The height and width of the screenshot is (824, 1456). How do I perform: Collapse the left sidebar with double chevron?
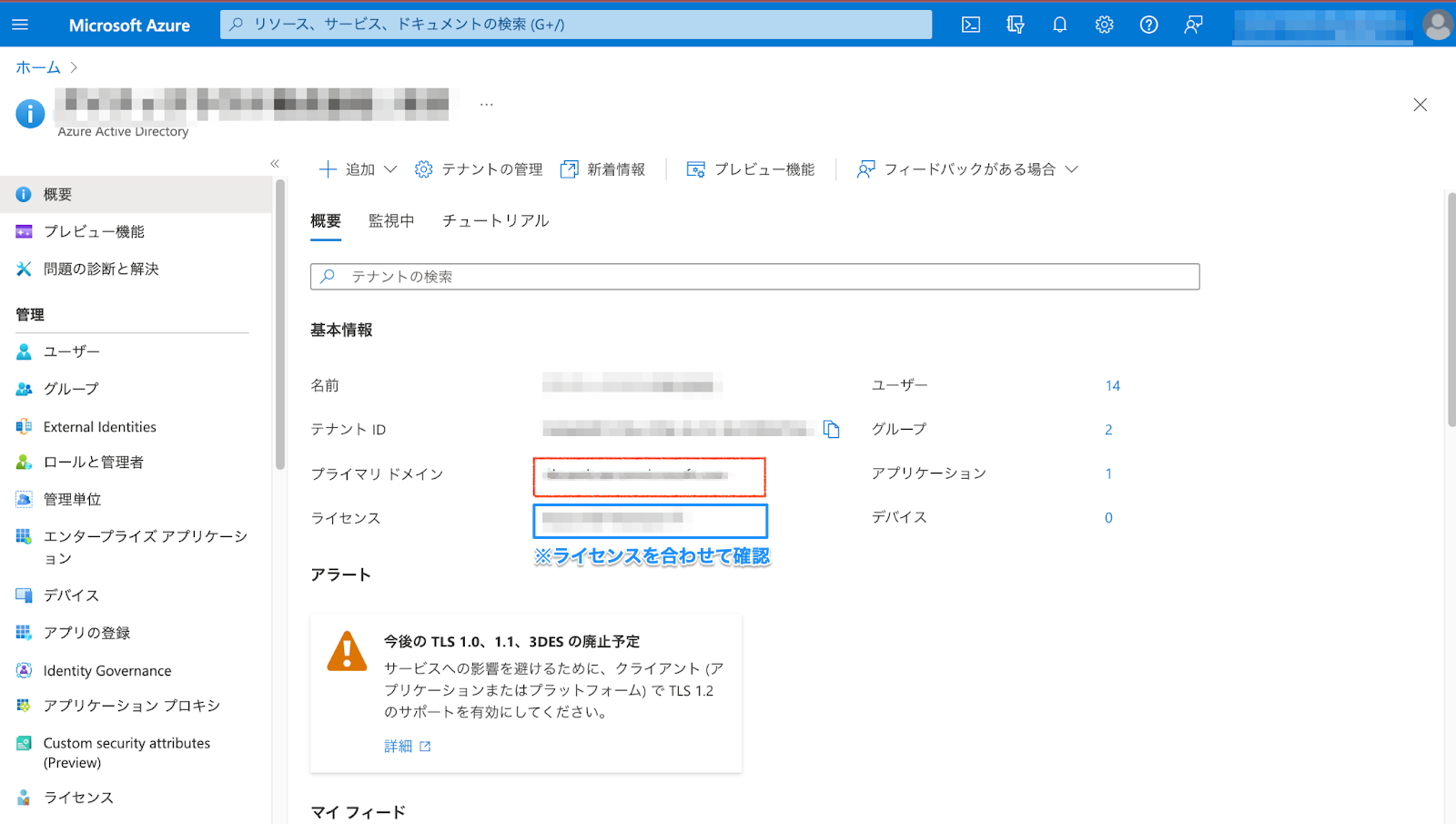coord(275,164)
